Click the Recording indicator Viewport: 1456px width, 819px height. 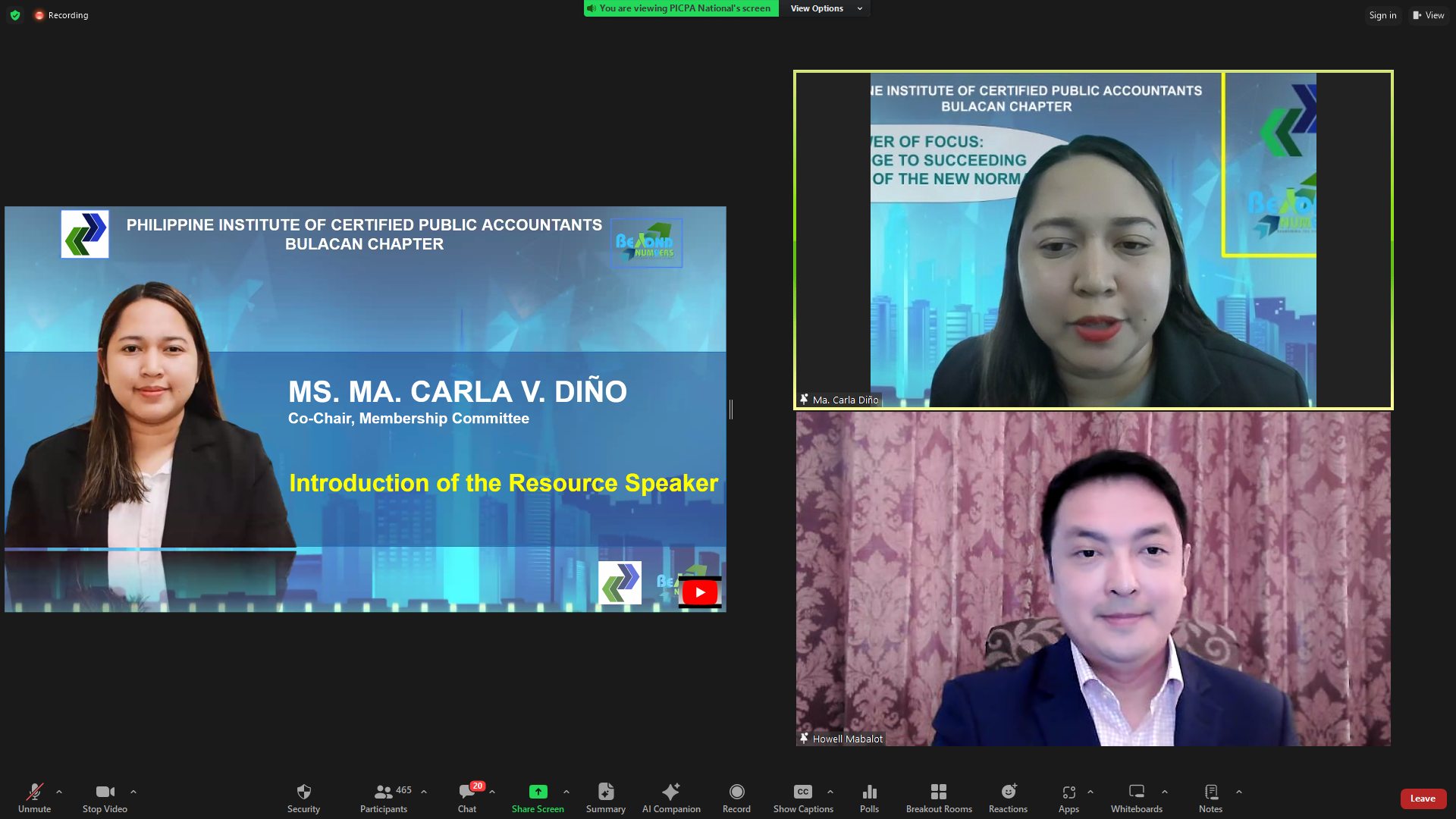[61, 15]
